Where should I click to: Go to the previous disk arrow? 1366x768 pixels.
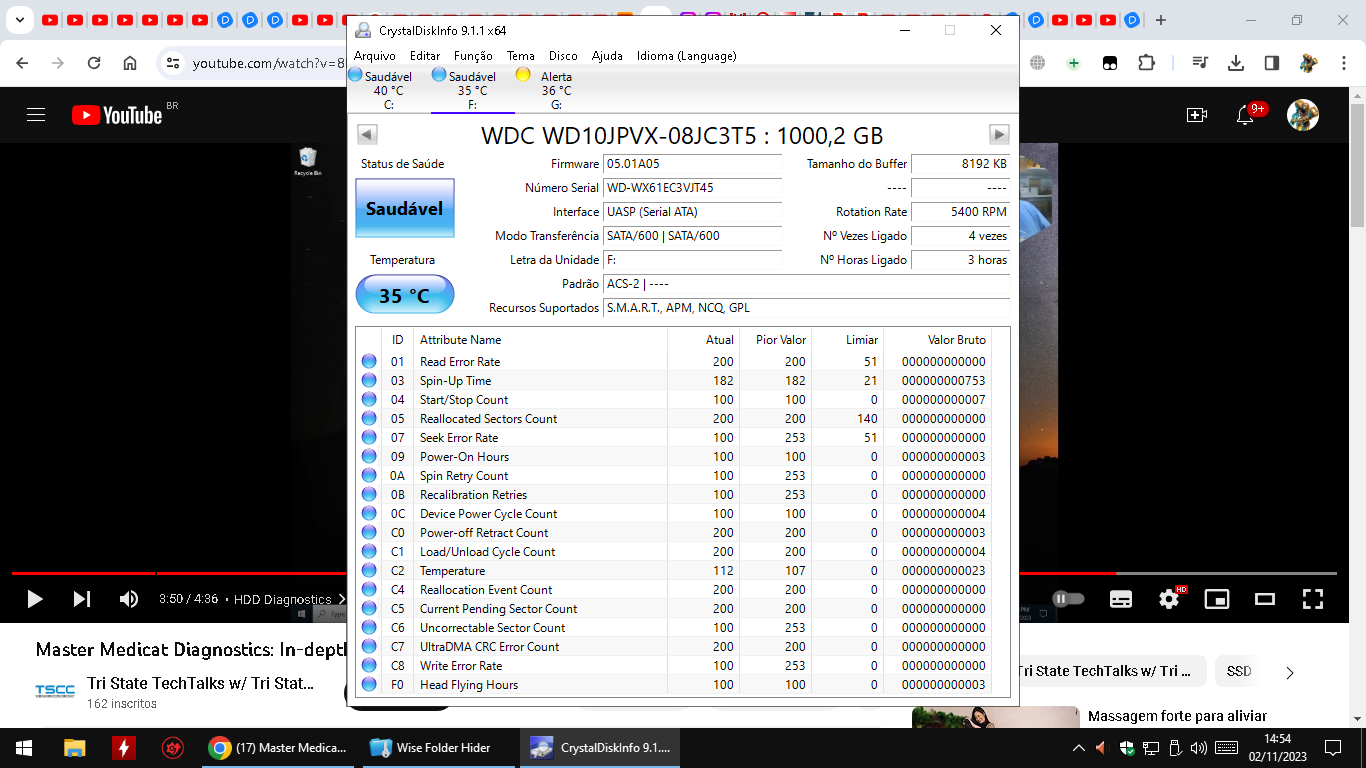(x=367, y=135)
